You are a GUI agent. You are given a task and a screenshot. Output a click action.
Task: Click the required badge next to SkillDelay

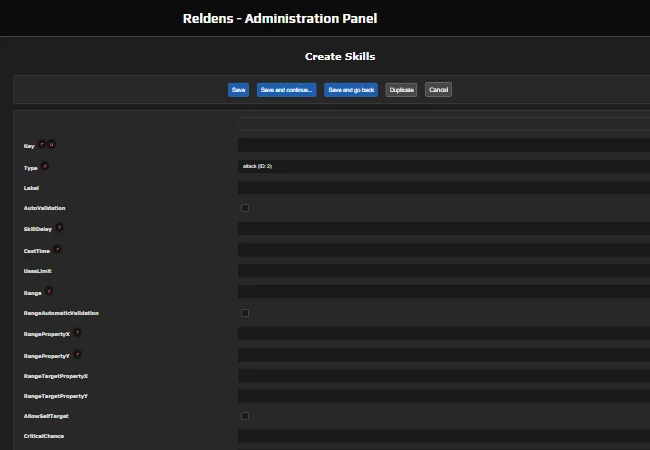59,227
